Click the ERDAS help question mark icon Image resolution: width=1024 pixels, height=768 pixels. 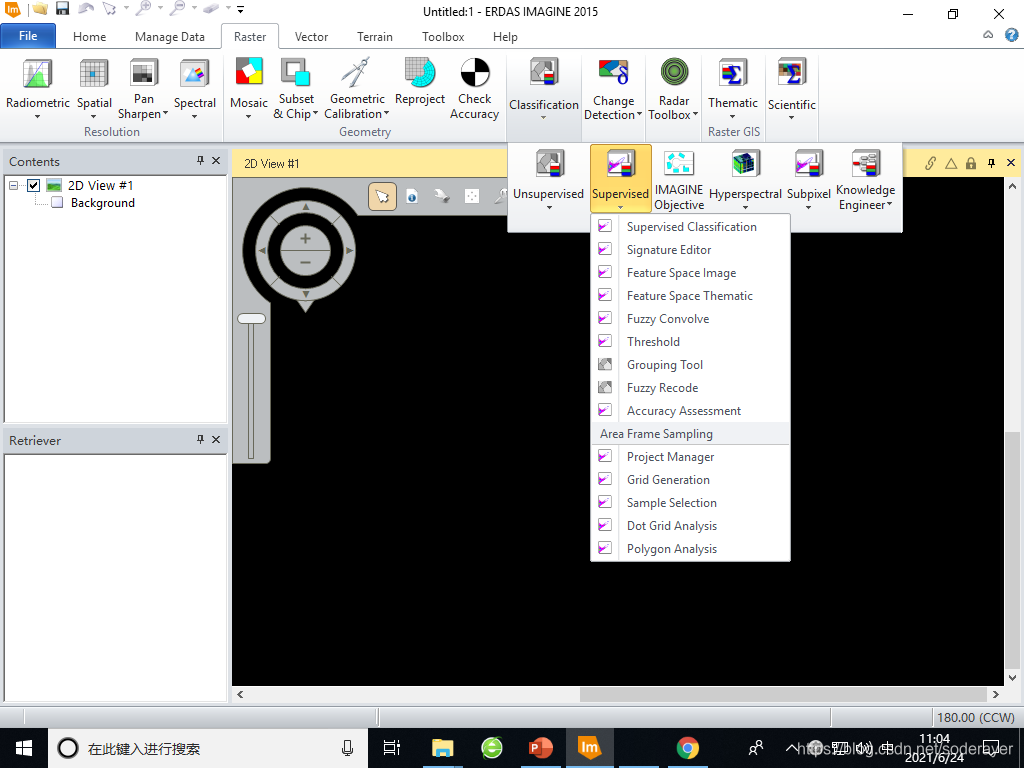tap(1012, 35)
